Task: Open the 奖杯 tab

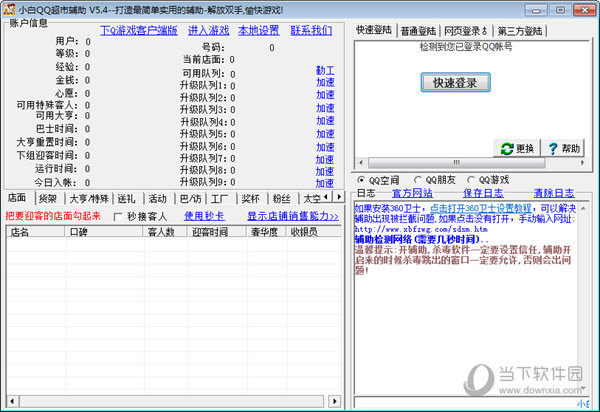Action: click(251, 199)
